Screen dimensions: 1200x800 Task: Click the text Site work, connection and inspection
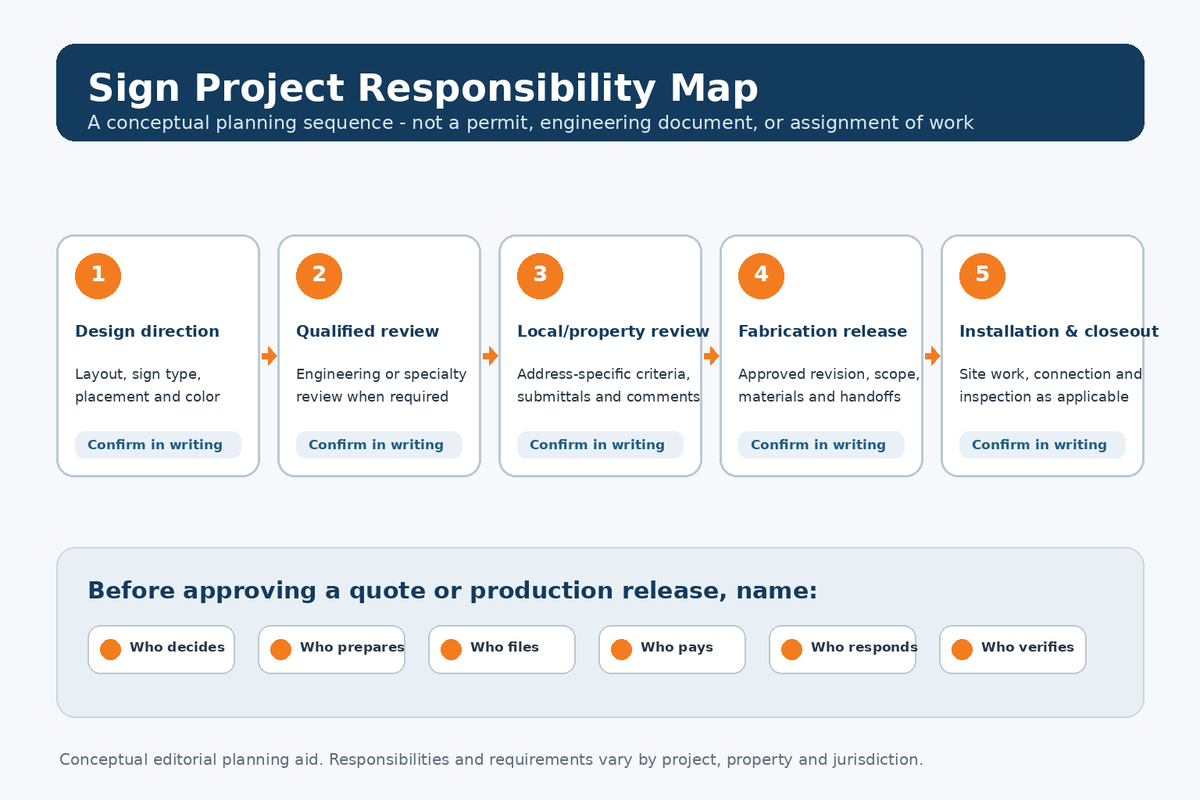point(1050,385)
